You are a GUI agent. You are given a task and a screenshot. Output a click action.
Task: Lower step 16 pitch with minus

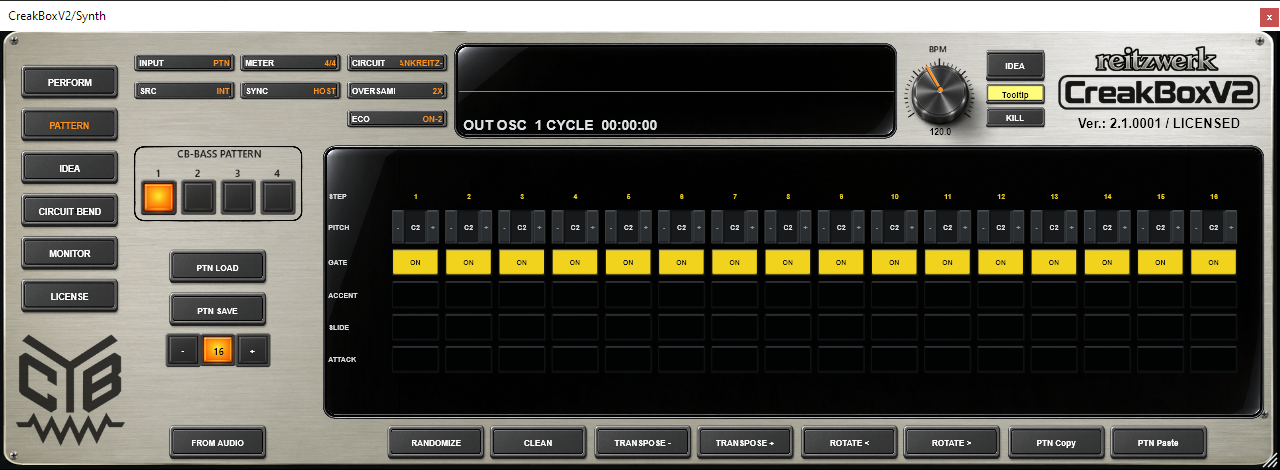click(1197, 227)
